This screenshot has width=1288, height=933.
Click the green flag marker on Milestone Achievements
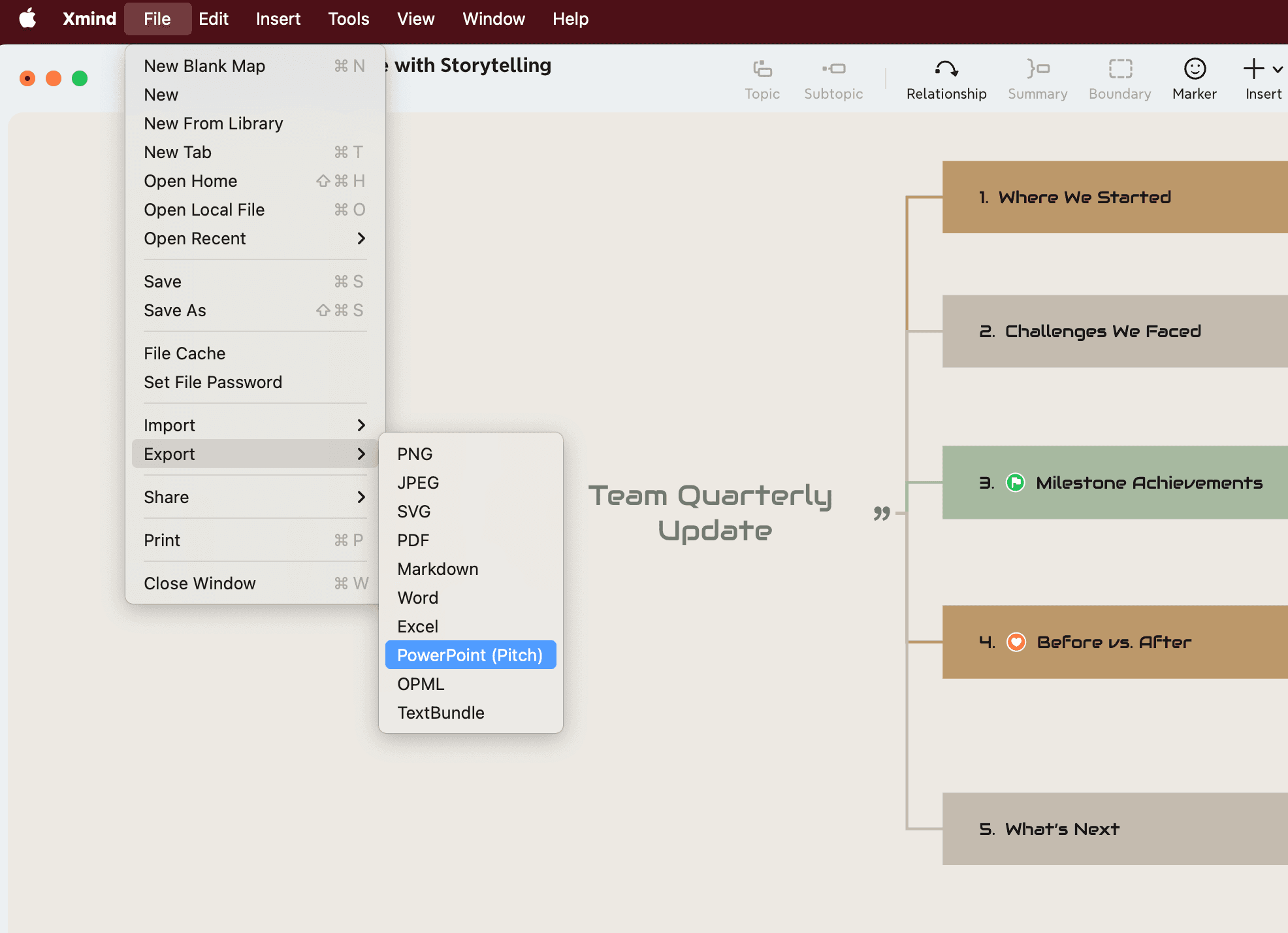tap(1015, 483)
